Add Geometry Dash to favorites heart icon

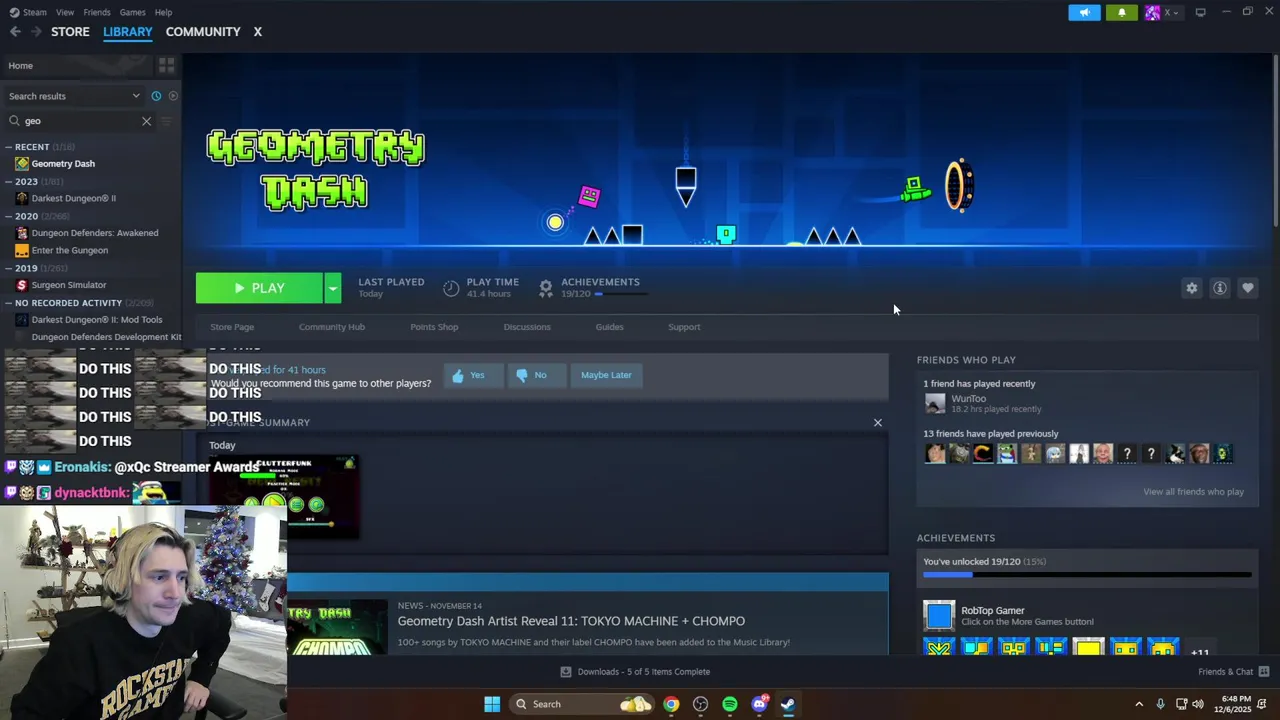[x=1248, y=288]
